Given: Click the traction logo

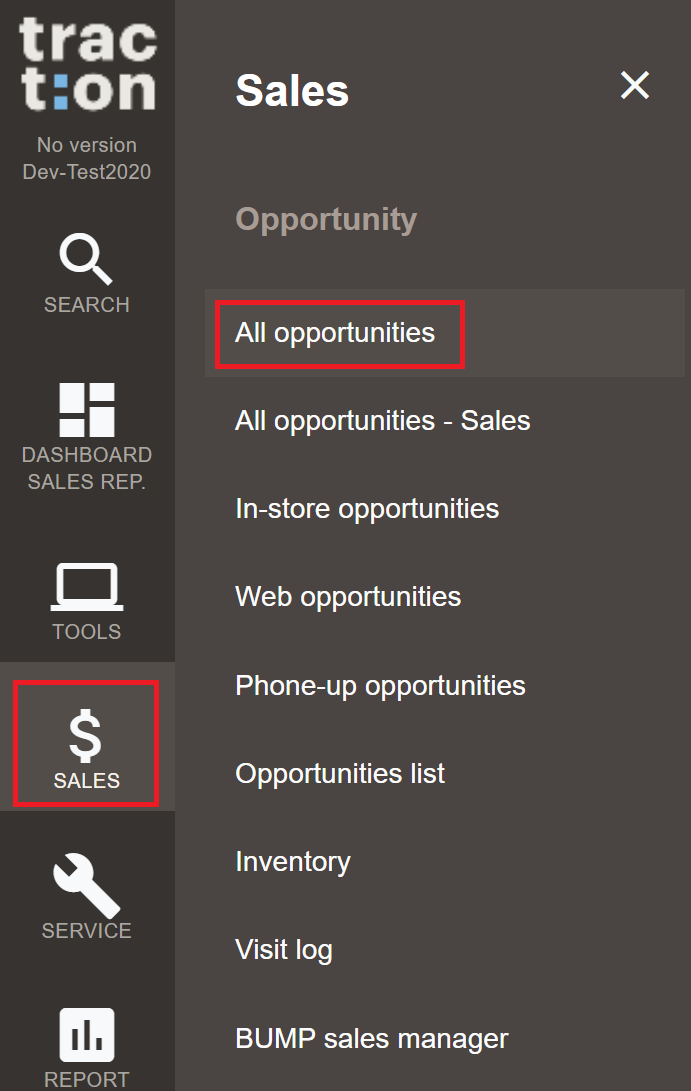Looking at the screenshot, I should (88, 64).
